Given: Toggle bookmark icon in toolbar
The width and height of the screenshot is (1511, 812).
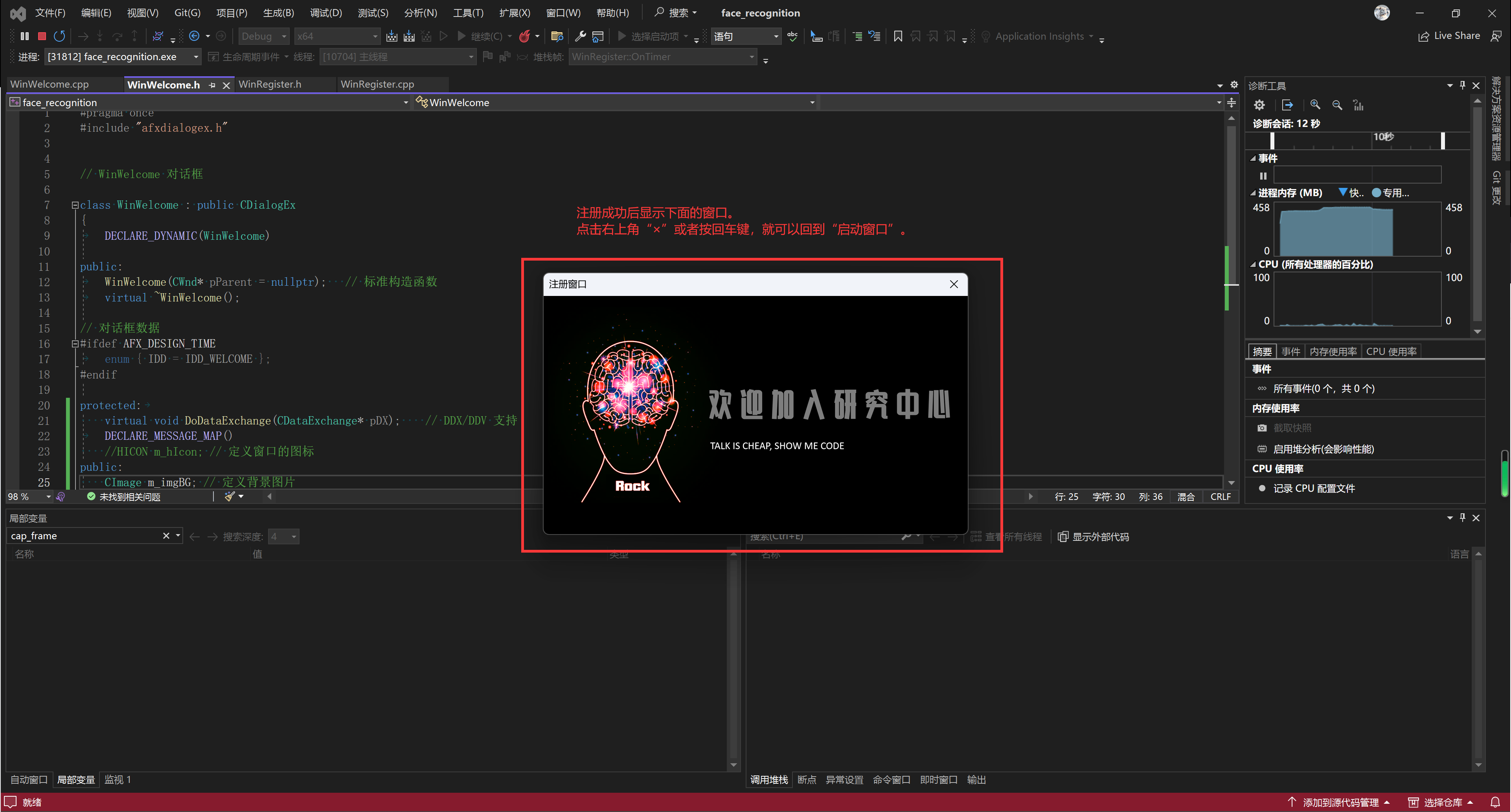Looking at the screenshot, I should pyautogui.click(x=897, y=37).
